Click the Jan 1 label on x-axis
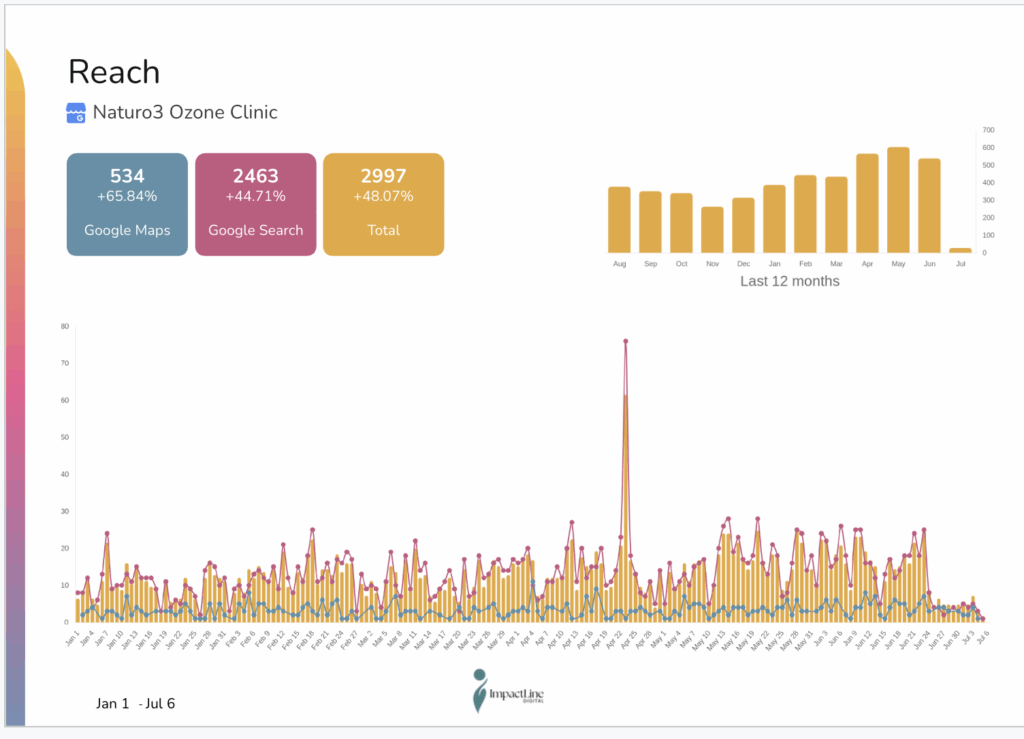 click(71, 640)
